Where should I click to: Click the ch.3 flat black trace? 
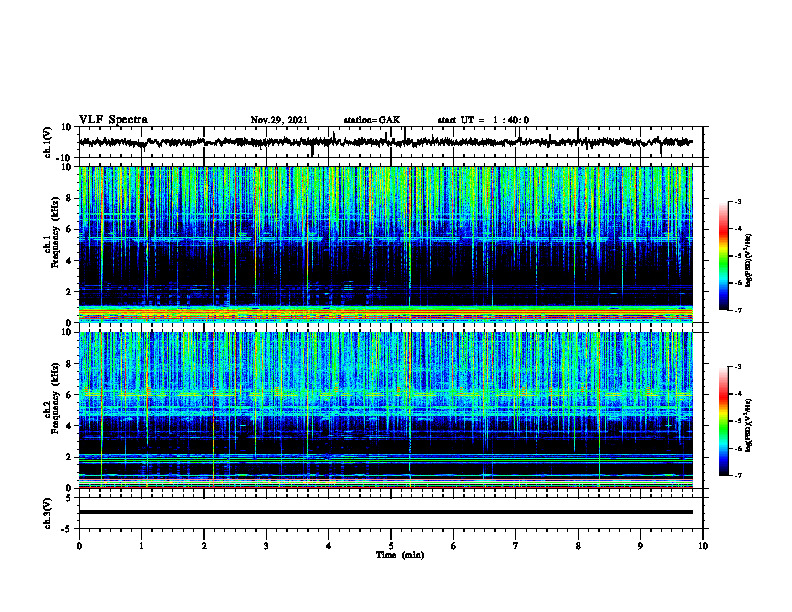coord(386,512)
